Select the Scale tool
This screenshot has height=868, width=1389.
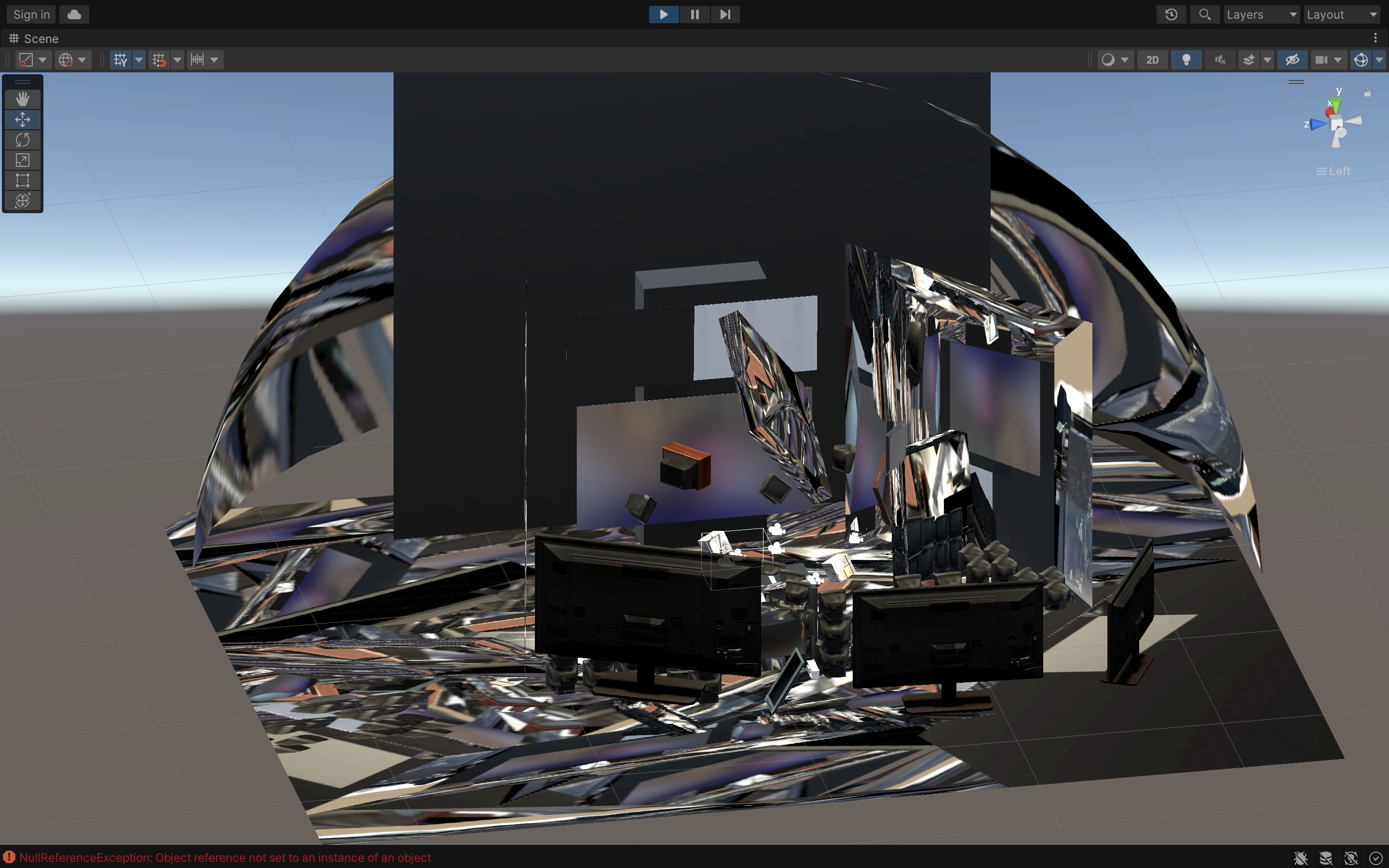pos(22,160)
